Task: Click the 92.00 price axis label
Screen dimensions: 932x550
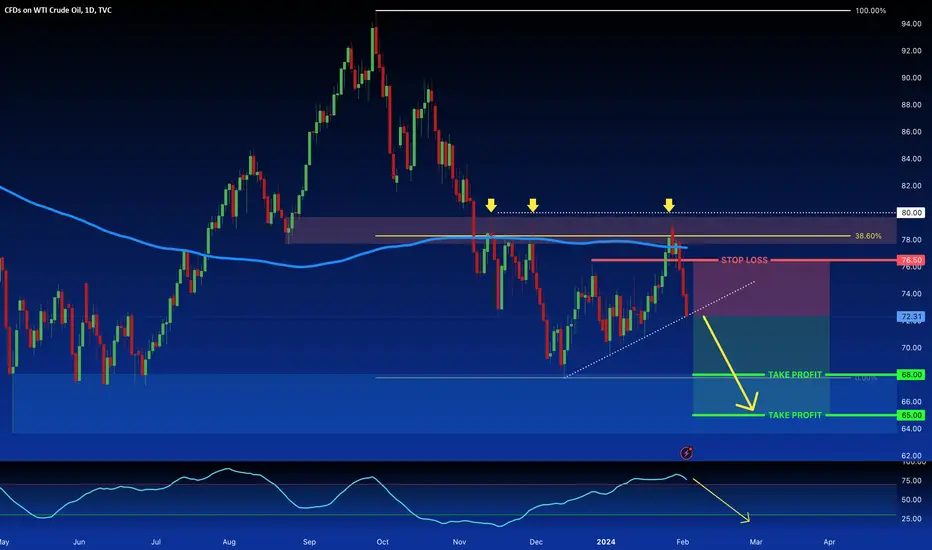Action: pyautogui.click(x=911, y=51)
